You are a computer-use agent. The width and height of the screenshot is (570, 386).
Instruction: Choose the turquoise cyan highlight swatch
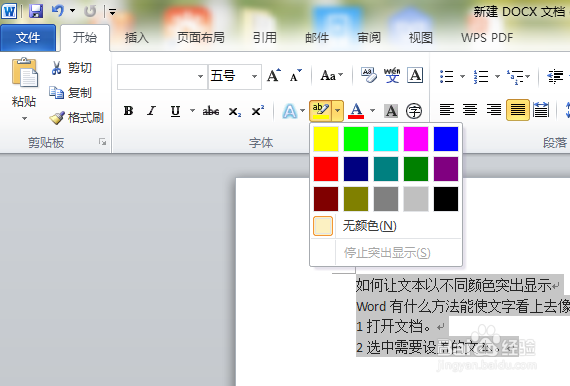pyautogui.click(x=386, y=139)
